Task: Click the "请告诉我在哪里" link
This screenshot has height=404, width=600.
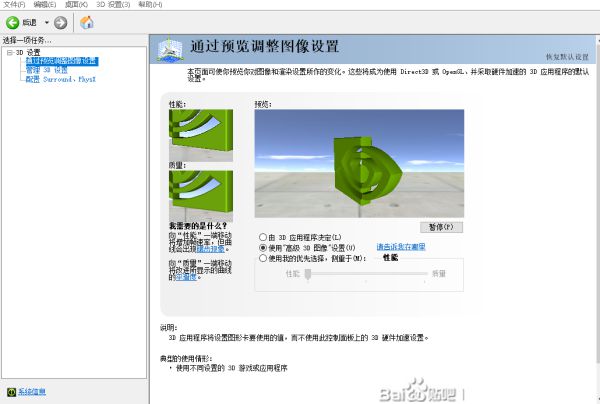Action: (400, 246)
